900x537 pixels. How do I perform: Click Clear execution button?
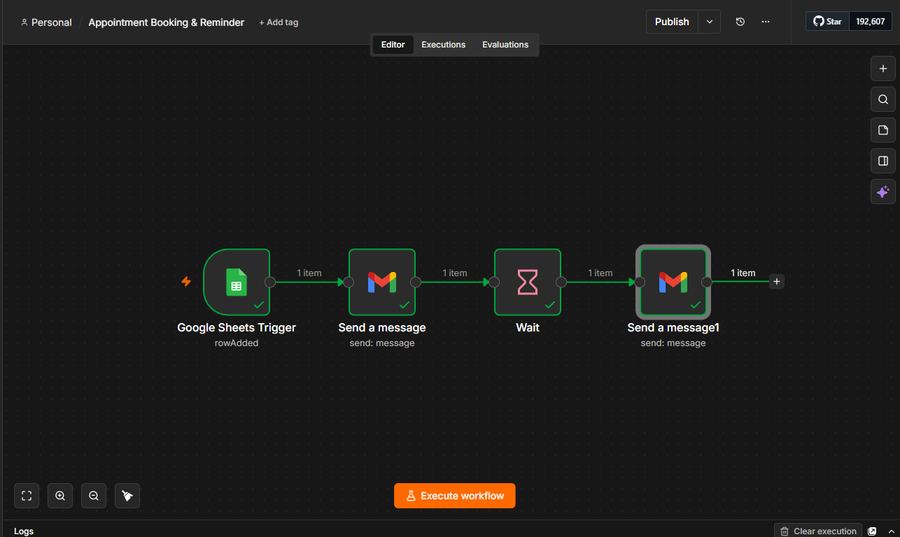pyautogui.click(x=818, y=531)
